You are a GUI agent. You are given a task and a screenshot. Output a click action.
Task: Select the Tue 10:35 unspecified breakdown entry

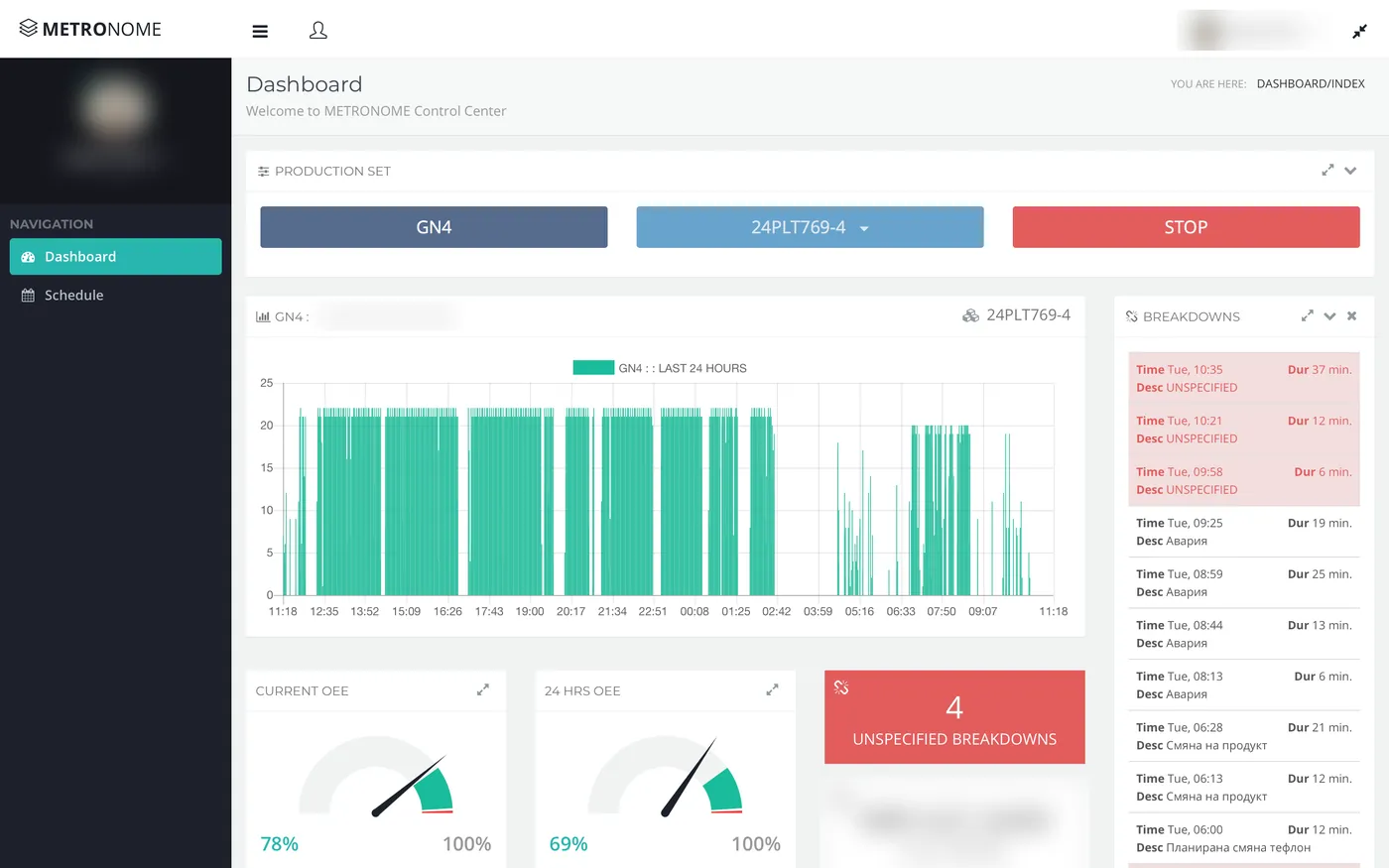[x=1244, y=378]
